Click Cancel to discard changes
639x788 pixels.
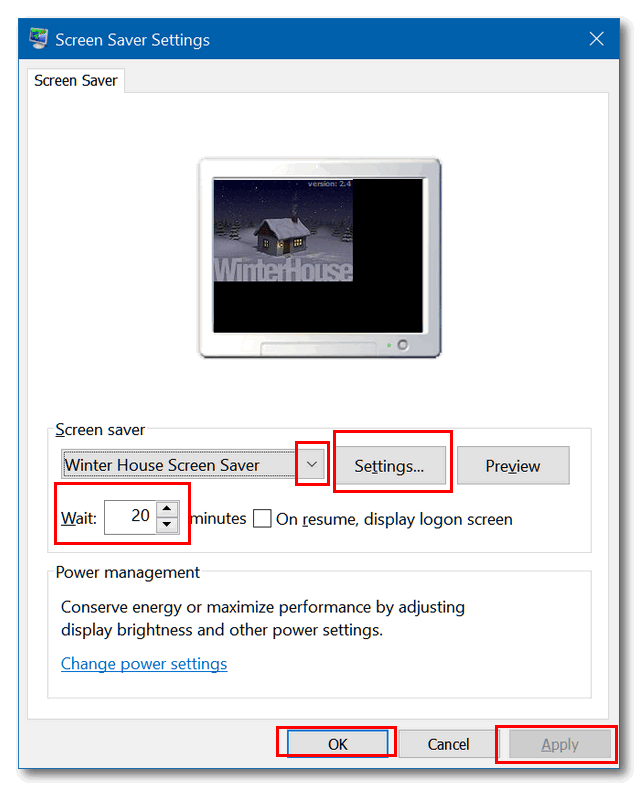(448, 744)
